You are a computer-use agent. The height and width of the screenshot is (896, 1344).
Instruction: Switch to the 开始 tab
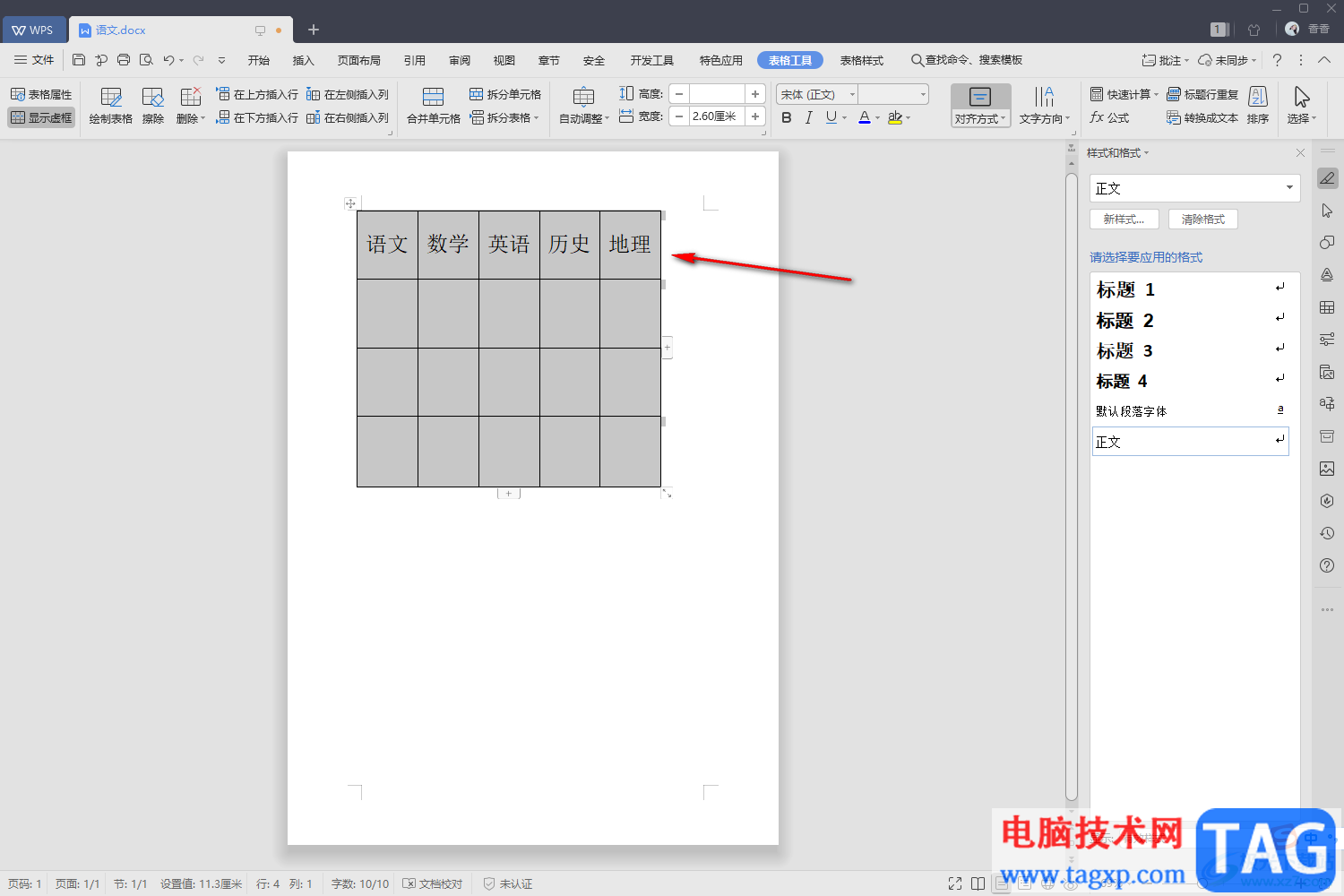click(x=259, y=60)
